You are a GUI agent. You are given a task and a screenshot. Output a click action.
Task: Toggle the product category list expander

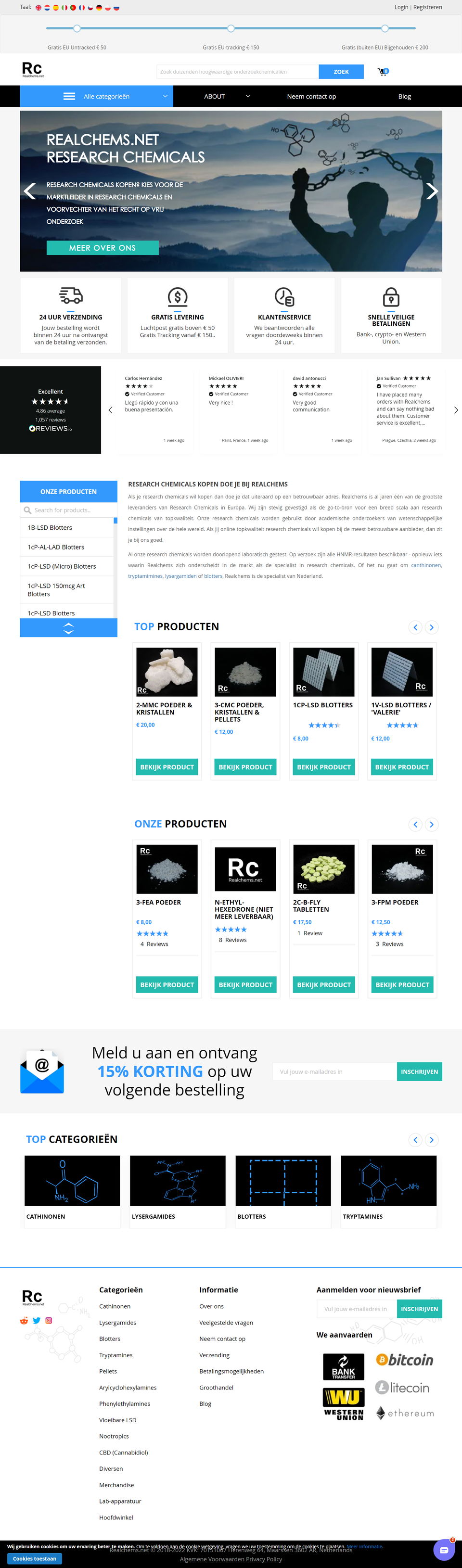[x=68, y=628]
